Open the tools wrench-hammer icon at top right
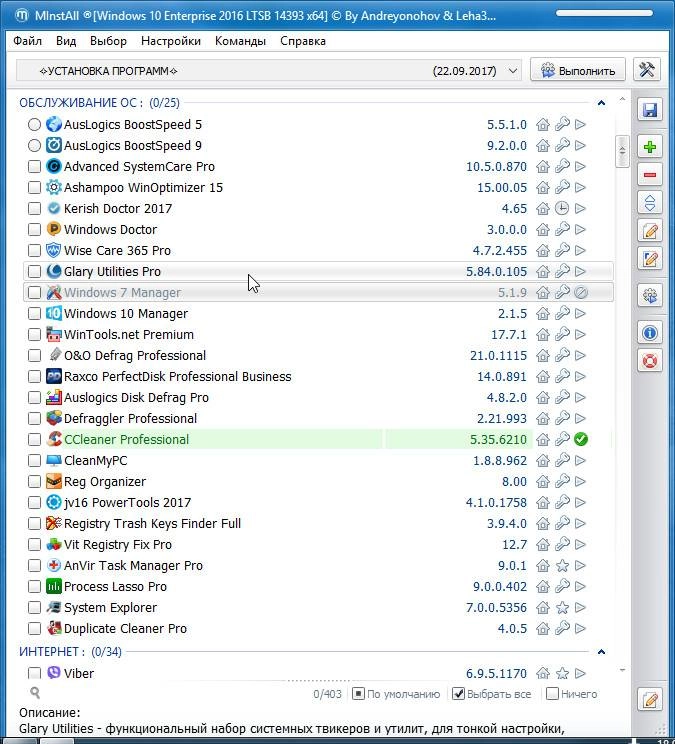 (x=647, y=70)
